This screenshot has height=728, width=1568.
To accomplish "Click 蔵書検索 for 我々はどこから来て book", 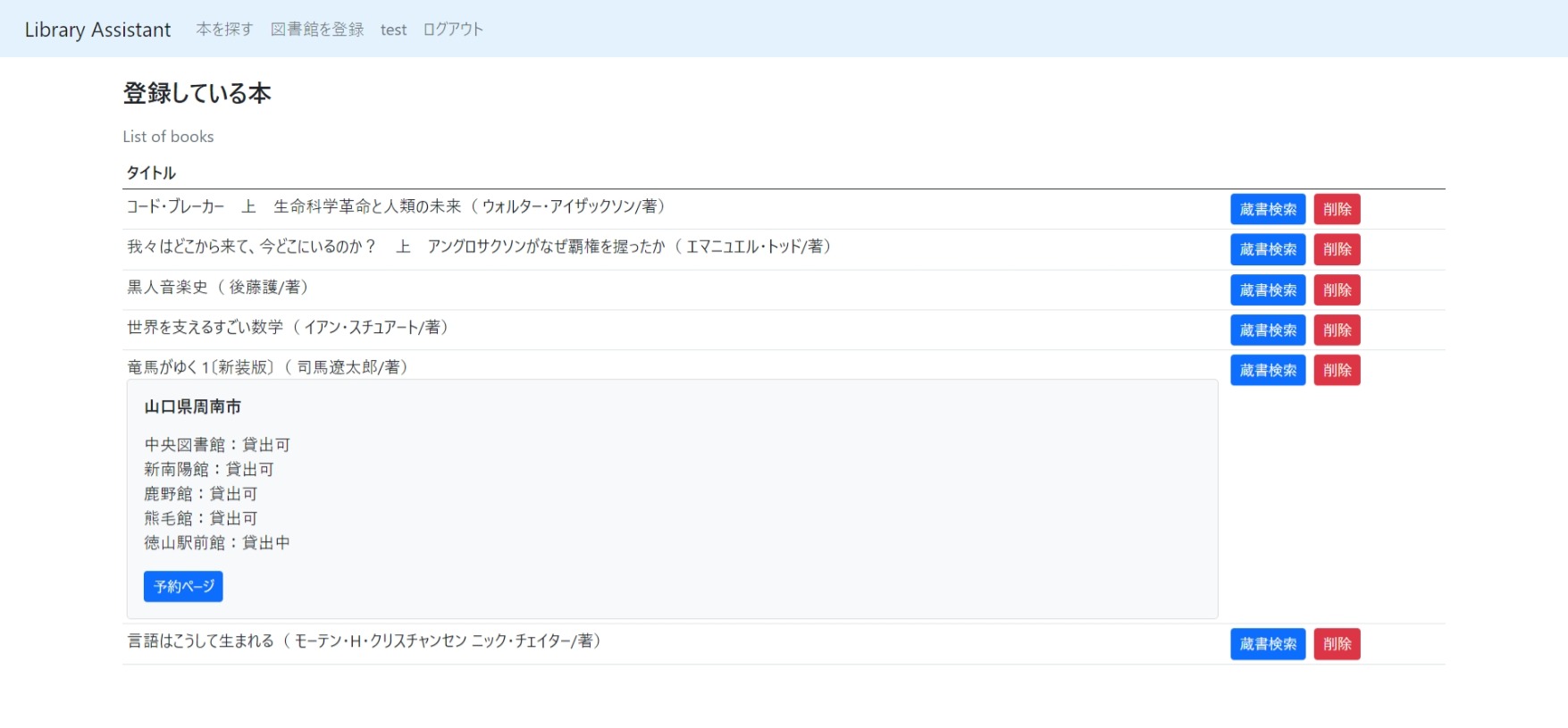I will tap(1267, 249).
